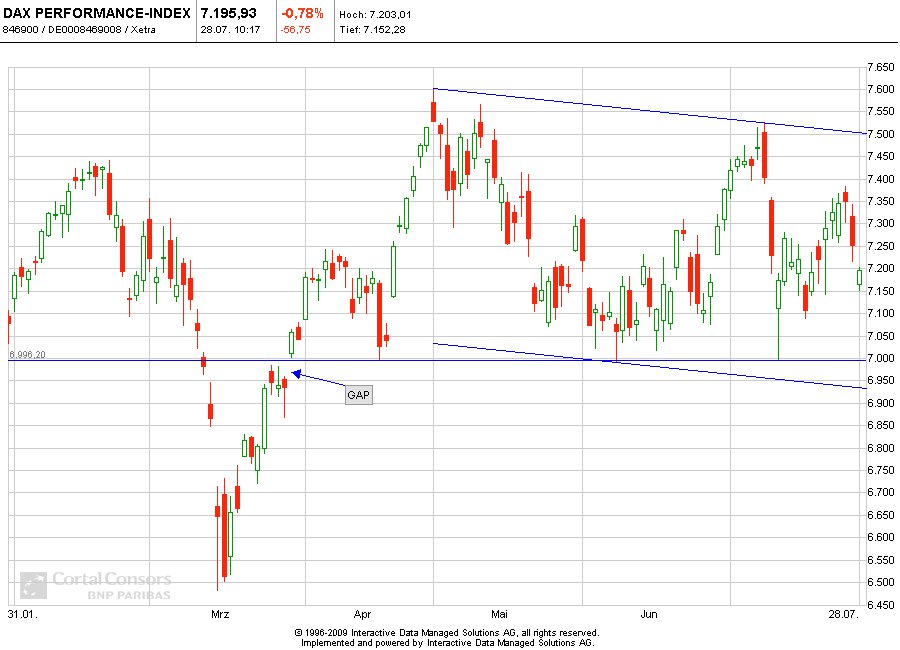Select the GAP label box
Image resolution: width=900 pixels, height=650 pixels.
coord(357,394)
